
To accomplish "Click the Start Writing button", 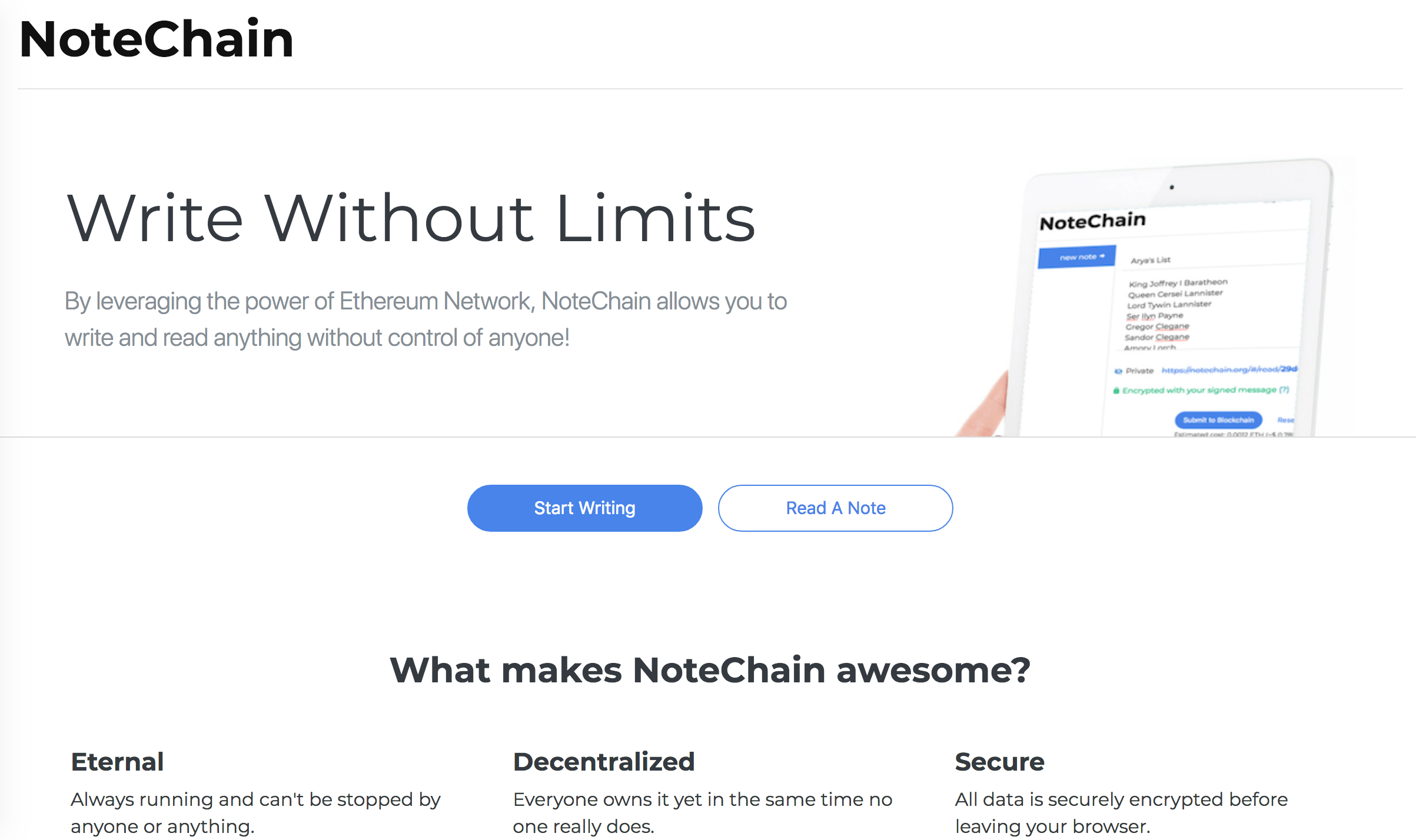I will [584, 508].
